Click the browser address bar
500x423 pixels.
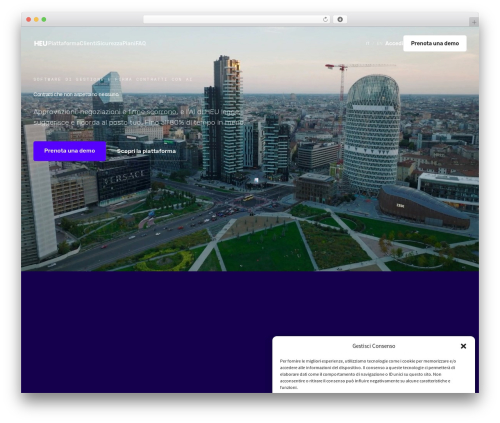(x=237, y=19)
